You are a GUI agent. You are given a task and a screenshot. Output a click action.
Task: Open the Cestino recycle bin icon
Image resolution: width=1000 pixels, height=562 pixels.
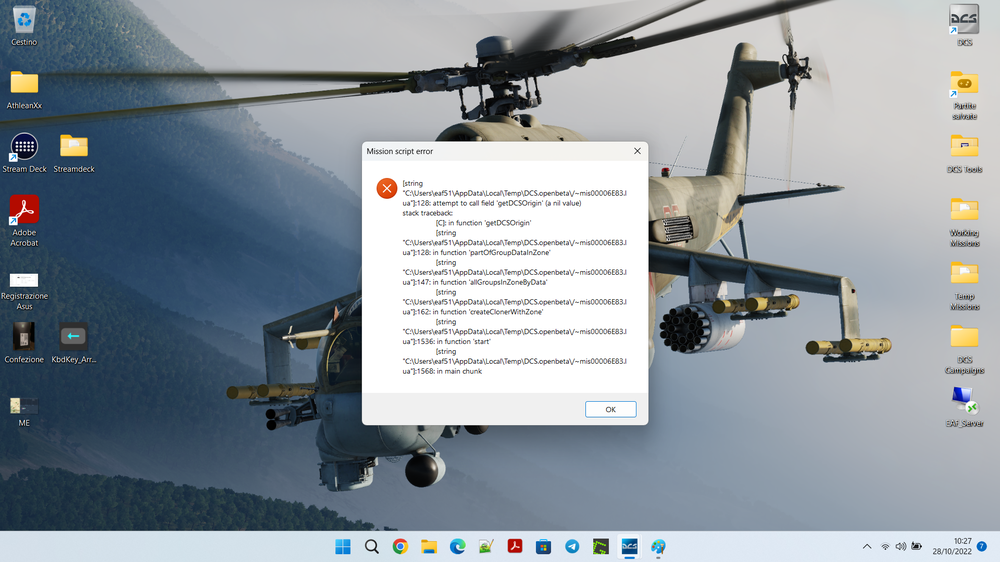[24, 26]
